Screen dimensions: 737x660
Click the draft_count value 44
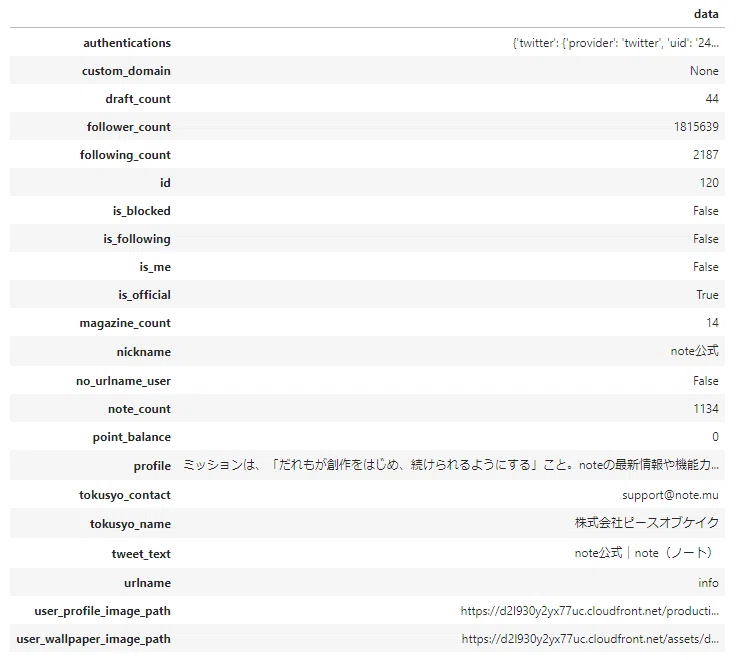point(712,99)
